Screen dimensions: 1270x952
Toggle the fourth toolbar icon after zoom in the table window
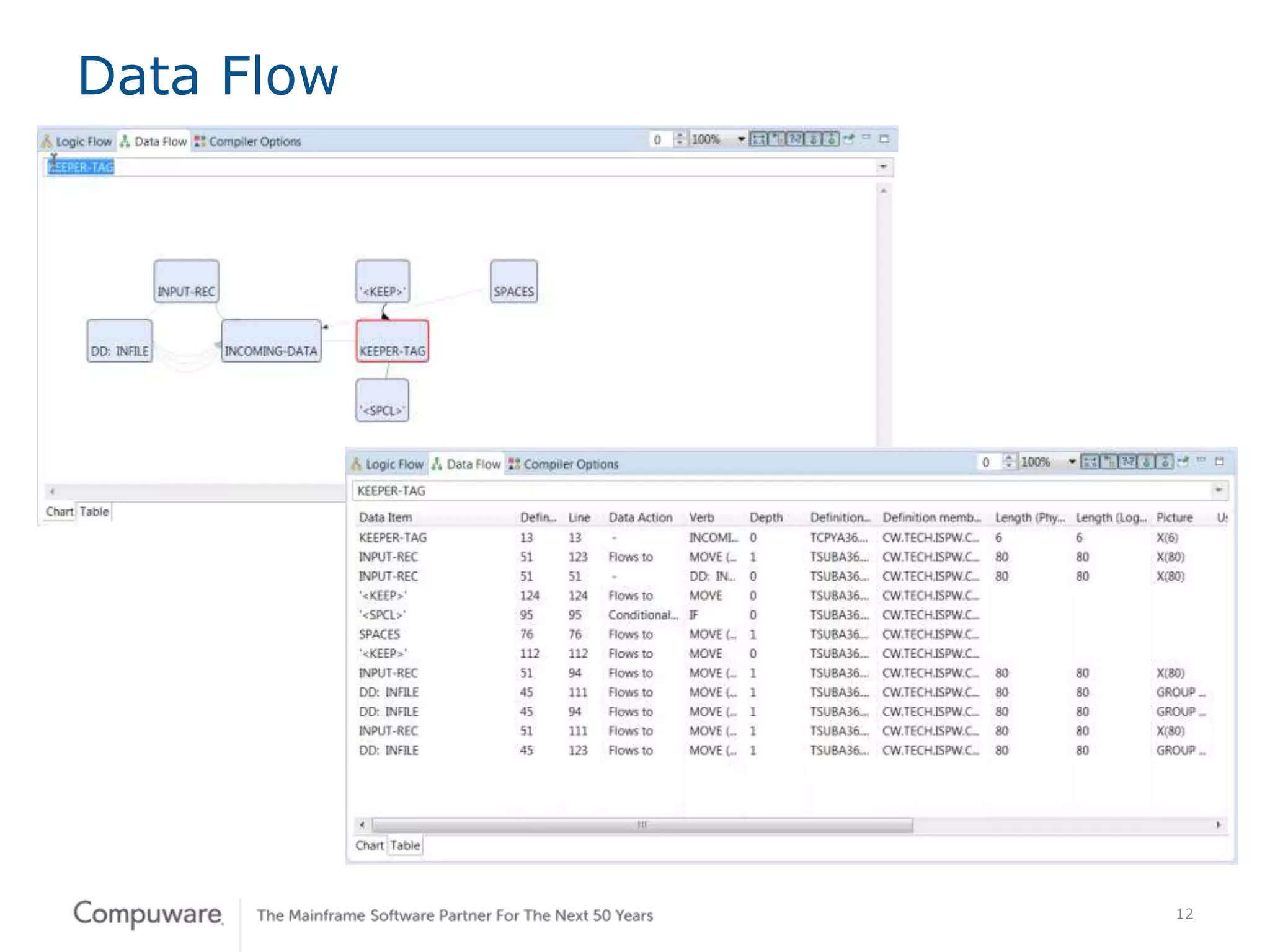pos(1146,462)
